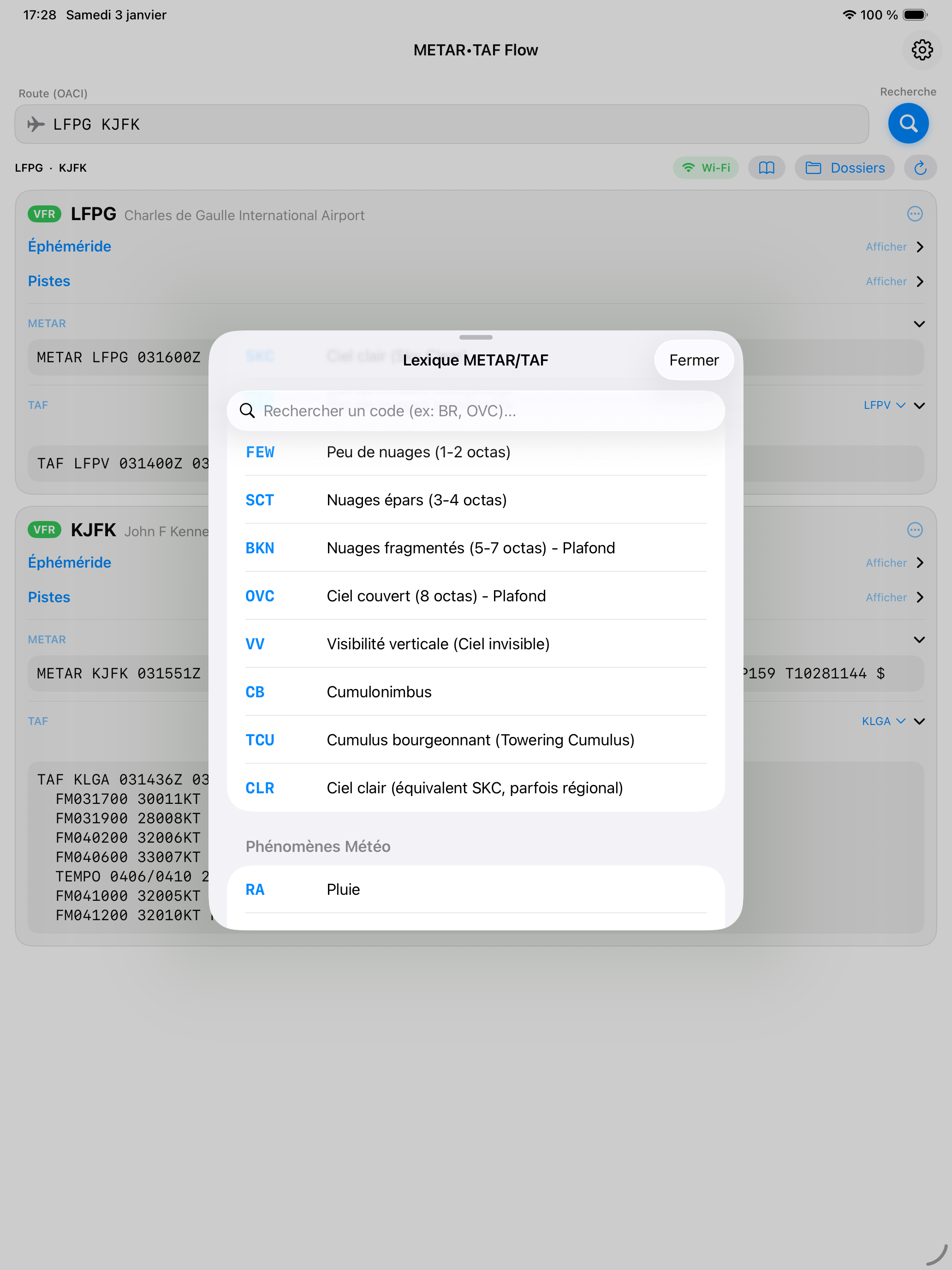Select the TCU Cumulus bourgeonnant entry
Screen dimensions: 952x1270
tap(476, 740)
